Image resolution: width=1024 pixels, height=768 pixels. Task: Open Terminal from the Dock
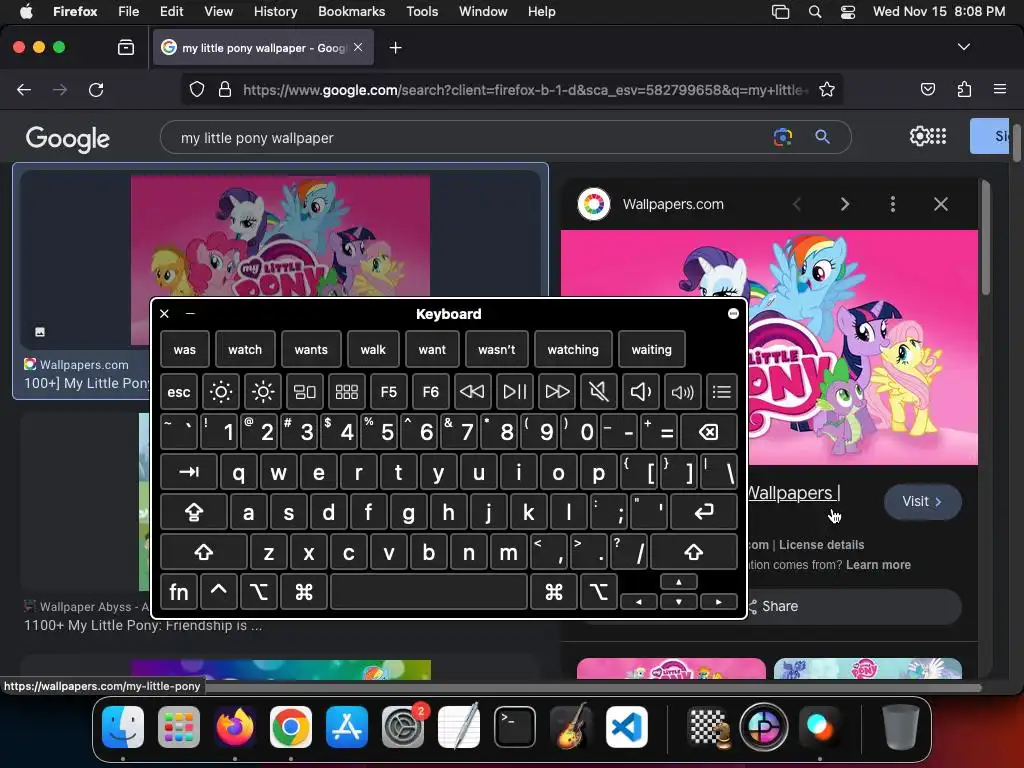pos(515,727)
